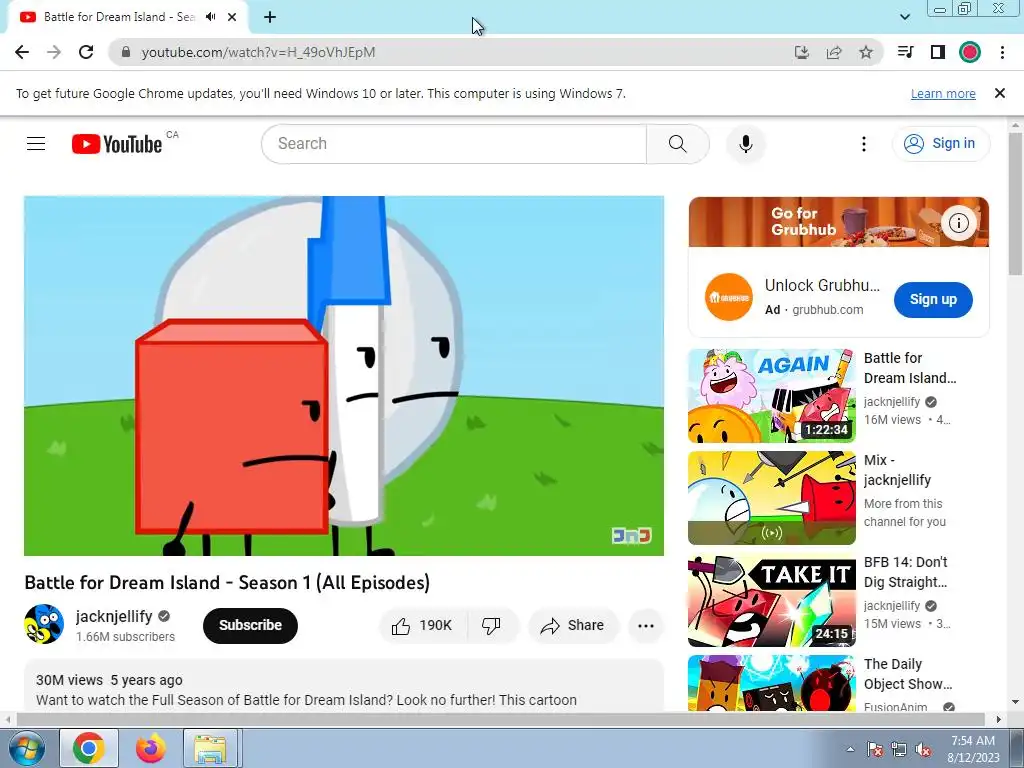The height and width of the screenshot is (768, 1024).
Task: Click the video player area
Action: (344, 376)
